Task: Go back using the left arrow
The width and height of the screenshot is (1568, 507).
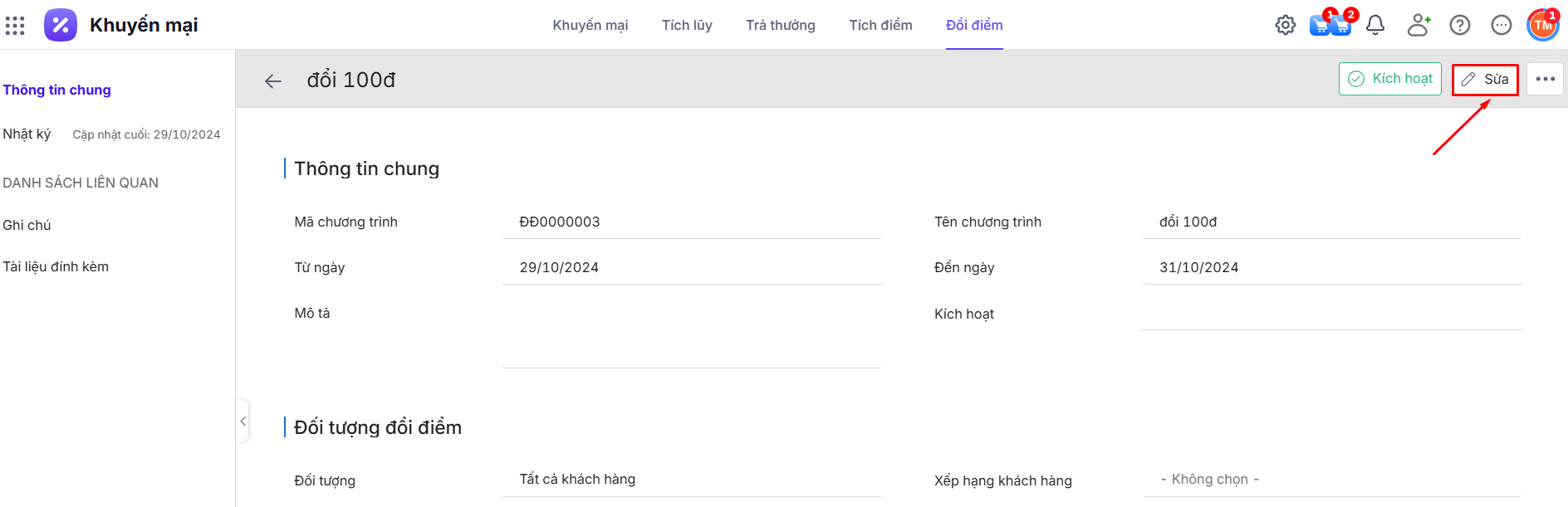Action: pos(272,80)
